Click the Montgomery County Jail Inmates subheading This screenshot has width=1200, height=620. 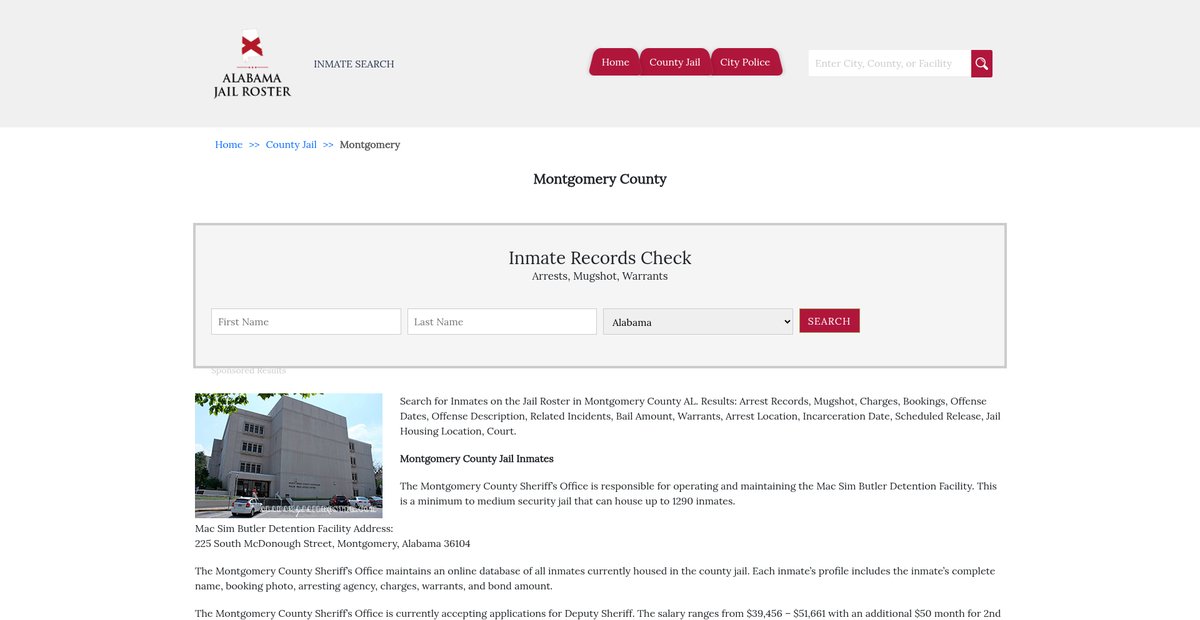click(x=476, y=459)
